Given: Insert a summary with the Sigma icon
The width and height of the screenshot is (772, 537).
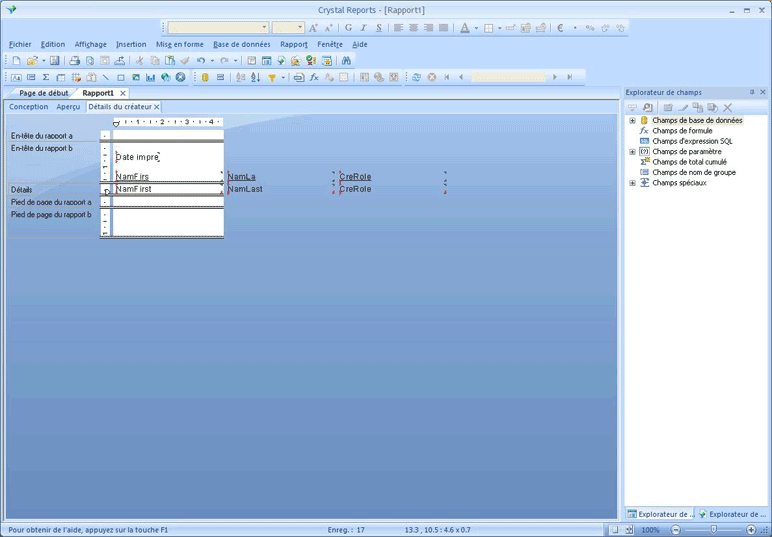Looking at the screenshot, I should point(46,77).
